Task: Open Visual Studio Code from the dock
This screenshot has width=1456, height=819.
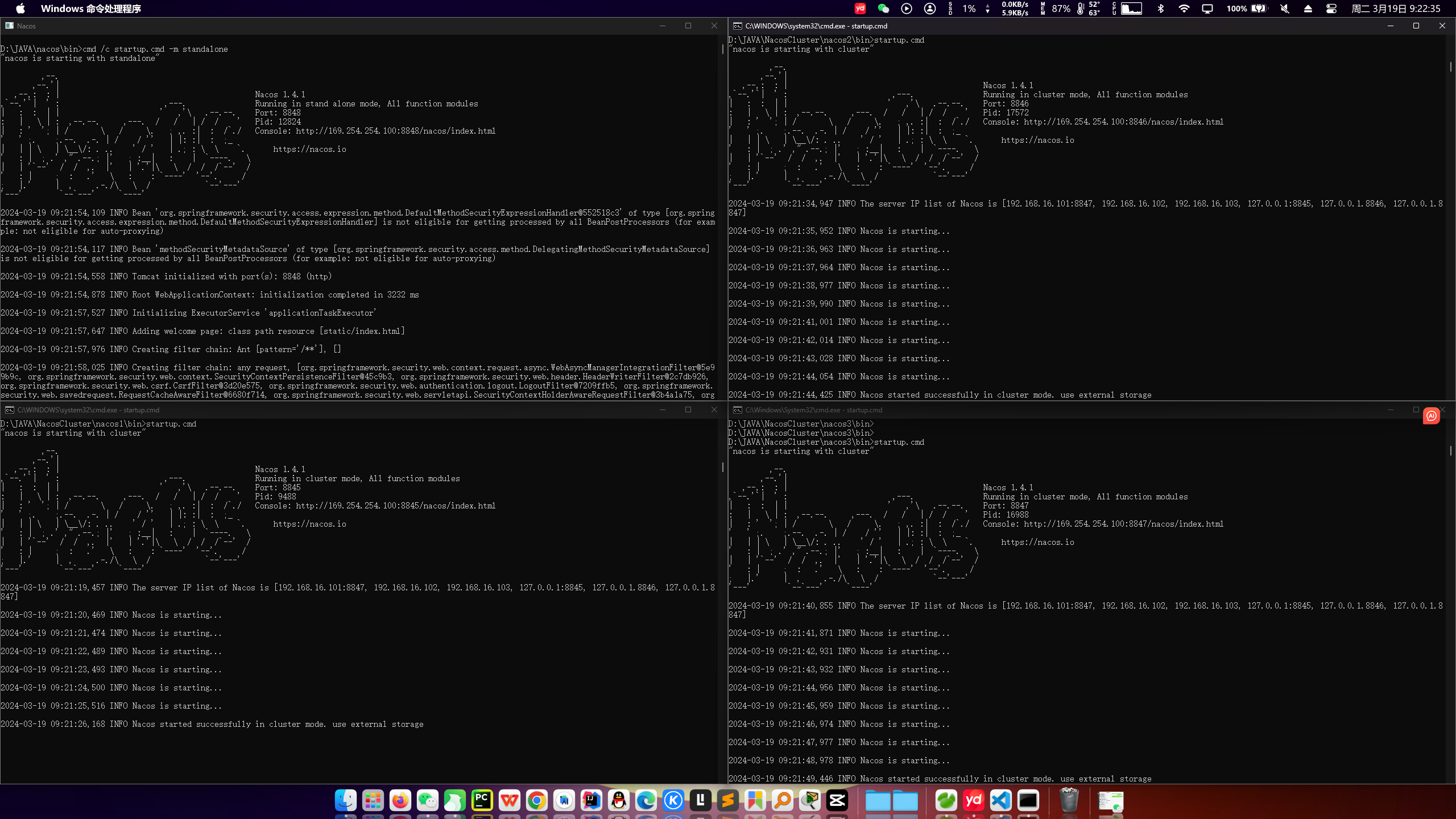Action: point(1001,800)
